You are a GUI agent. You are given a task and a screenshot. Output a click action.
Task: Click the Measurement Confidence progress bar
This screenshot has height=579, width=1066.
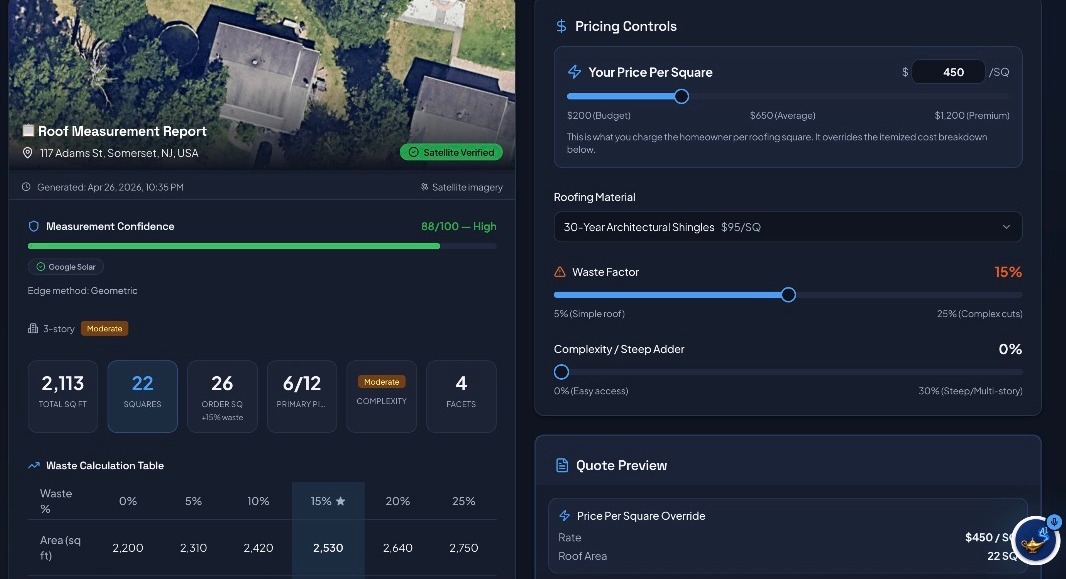(x=262, y=246)
